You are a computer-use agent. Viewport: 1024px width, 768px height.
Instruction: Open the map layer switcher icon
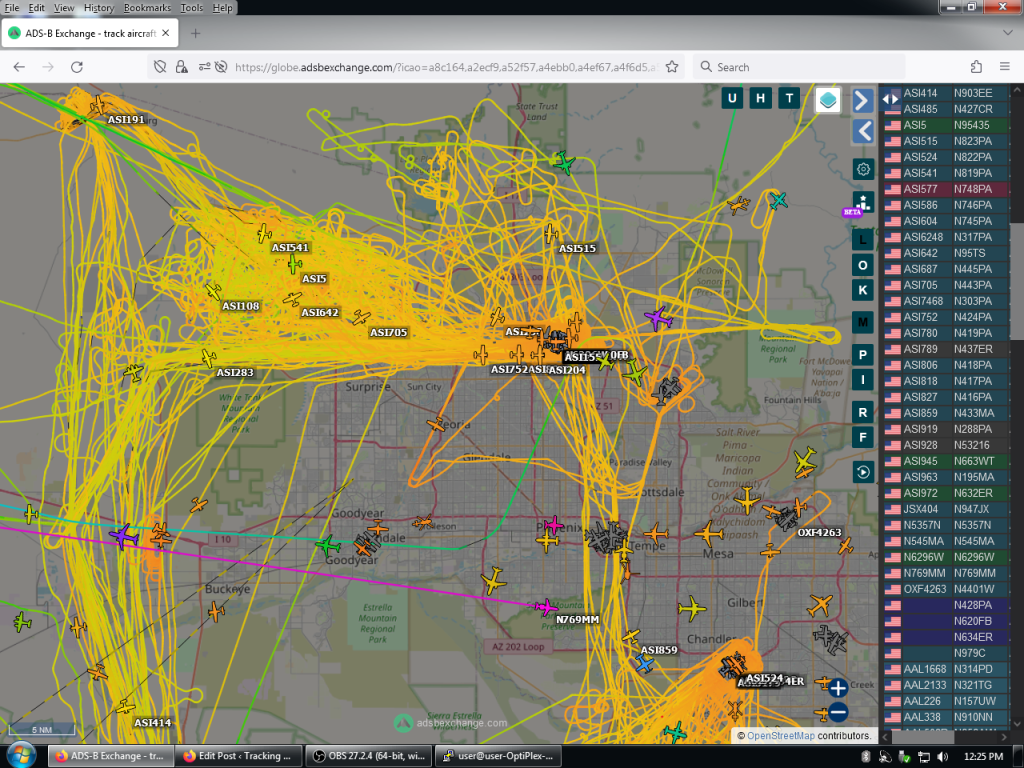coord(827,101)
